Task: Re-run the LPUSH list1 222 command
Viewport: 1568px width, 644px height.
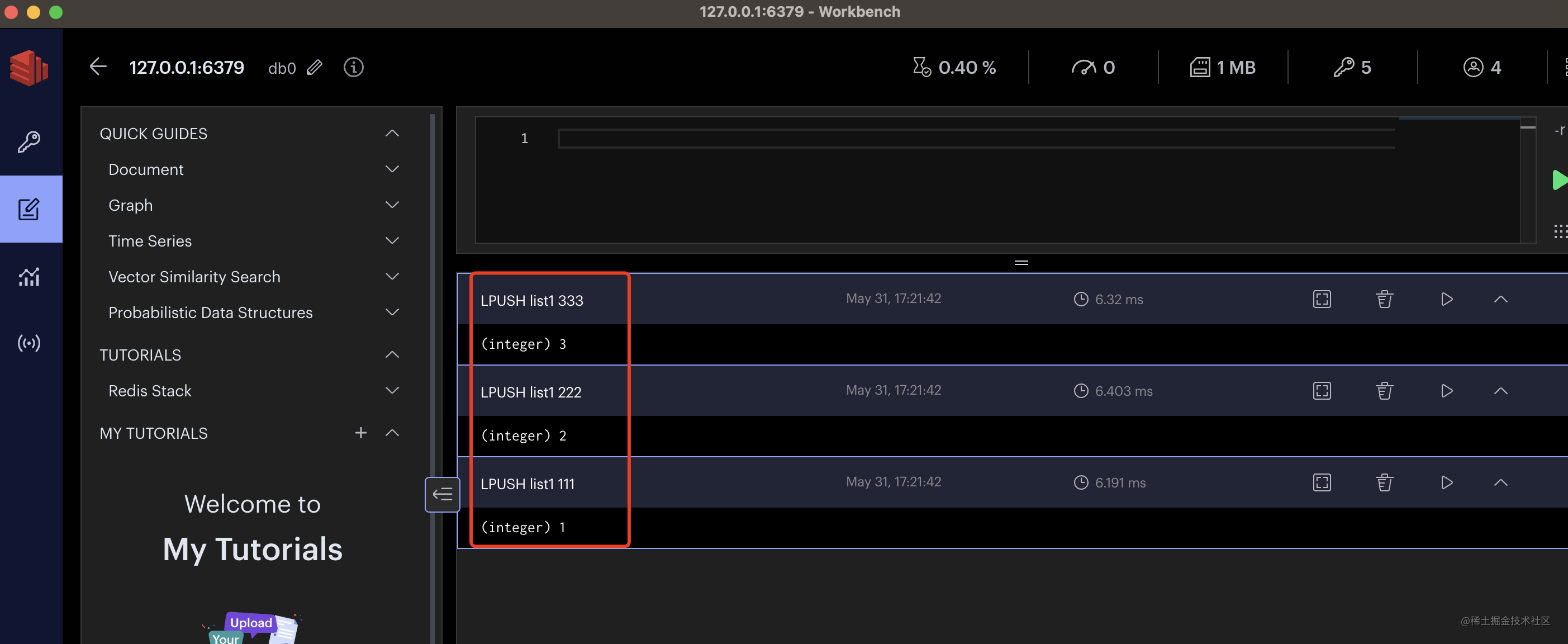Action: [1446, 391]
